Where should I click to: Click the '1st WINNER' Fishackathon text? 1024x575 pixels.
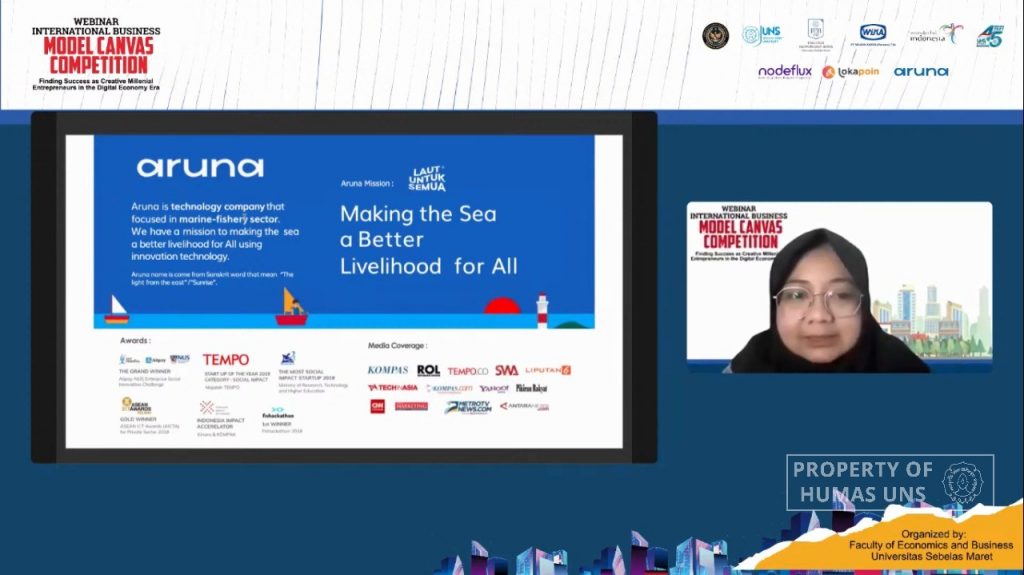(x=277, y=424)
